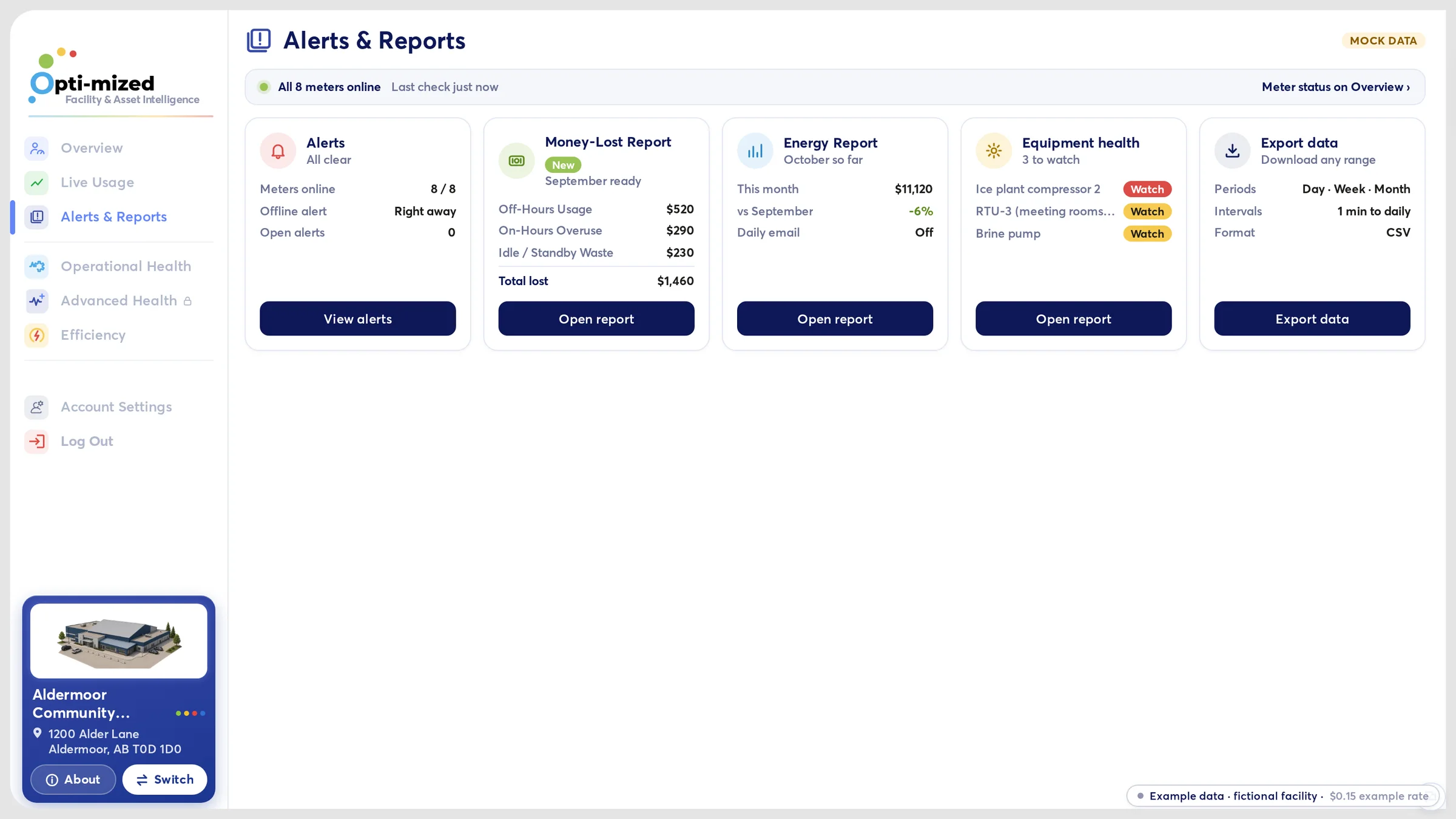Click the money icon on Money-Lost Report

click(516, 161)
